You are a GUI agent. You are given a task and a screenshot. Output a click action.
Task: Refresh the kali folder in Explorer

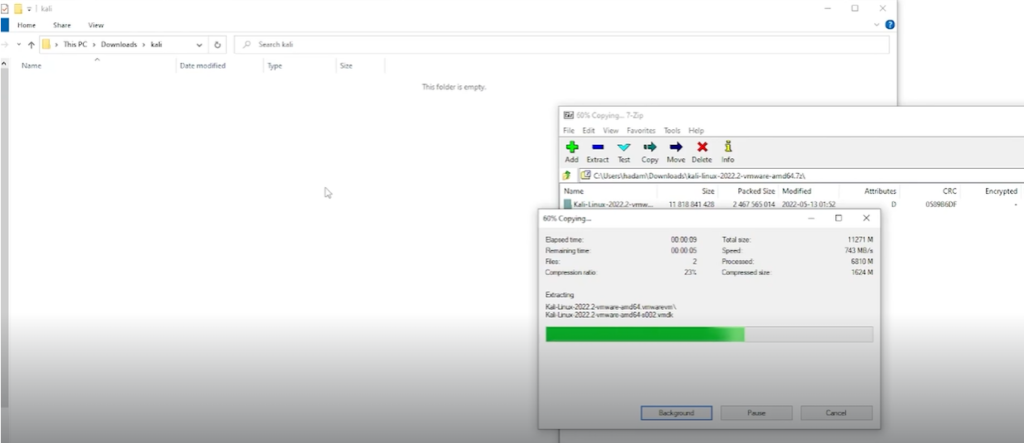(x=217, y=45)
